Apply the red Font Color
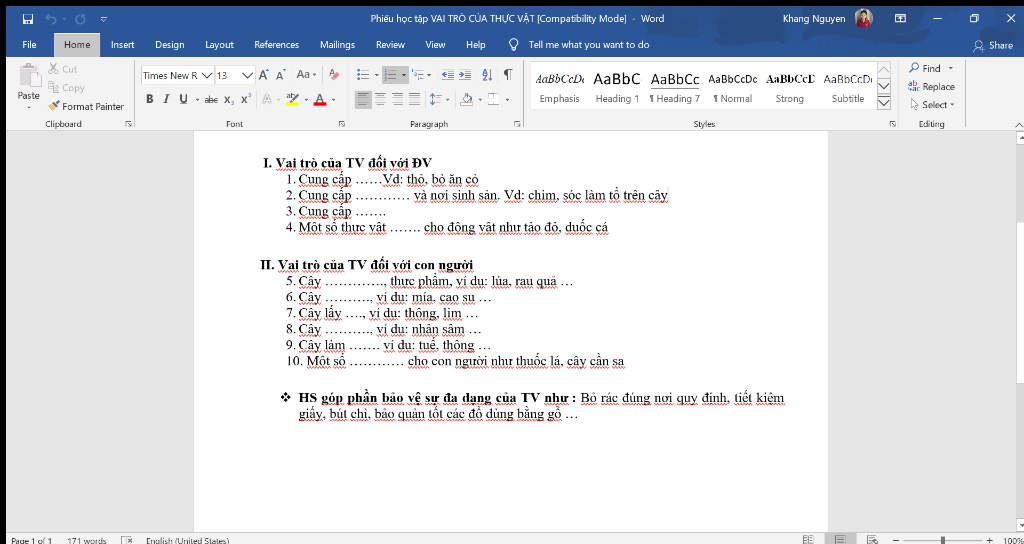The height and width of the screenshot is (544, 1024). (x=320, y=99)
